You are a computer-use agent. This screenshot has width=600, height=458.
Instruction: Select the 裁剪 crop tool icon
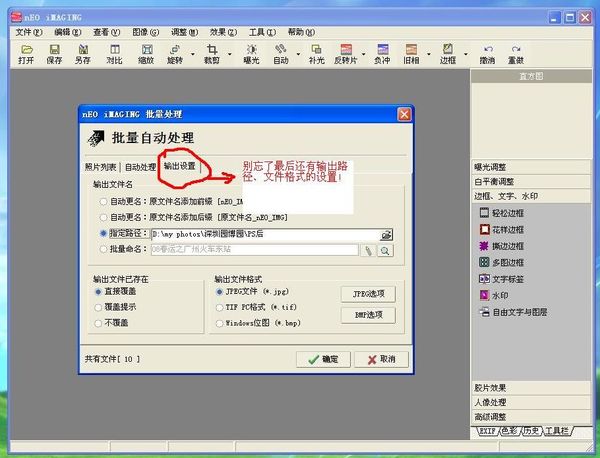tap(212, 53)
